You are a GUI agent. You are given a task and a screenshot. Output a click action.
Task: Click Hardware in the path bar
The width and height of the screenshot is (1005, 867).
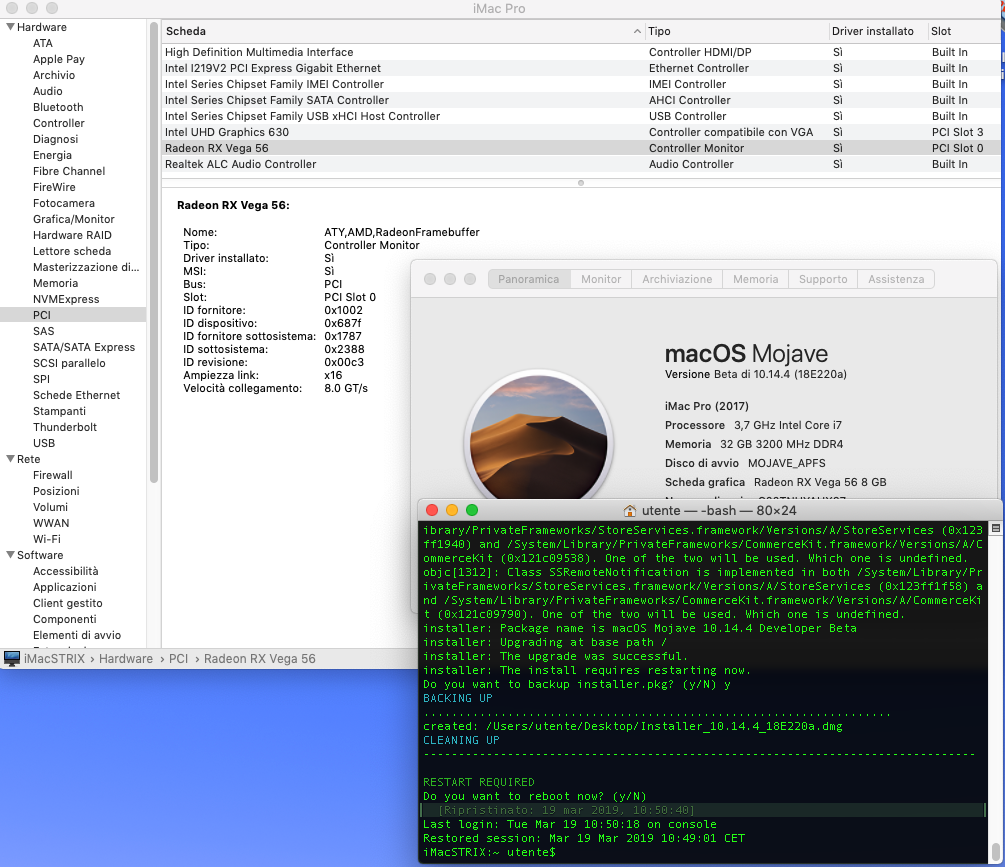tap(126, 659)
